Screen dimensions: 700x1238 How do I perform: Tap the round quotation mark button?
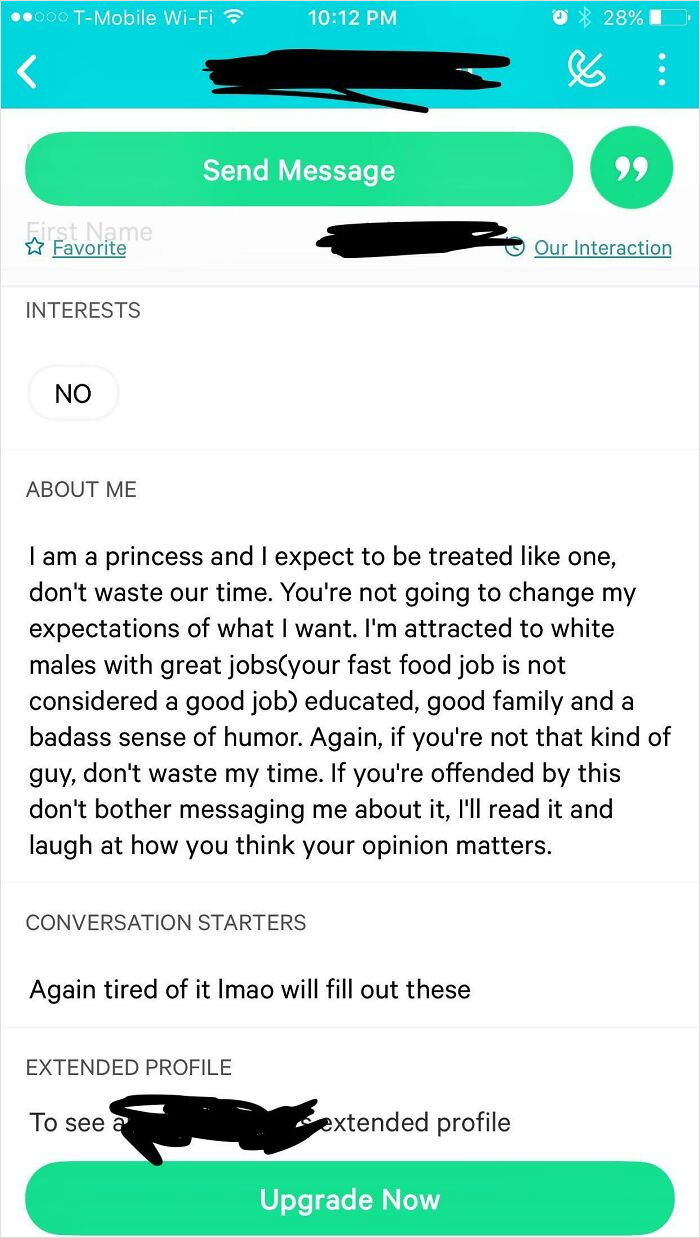pos(631,170)
